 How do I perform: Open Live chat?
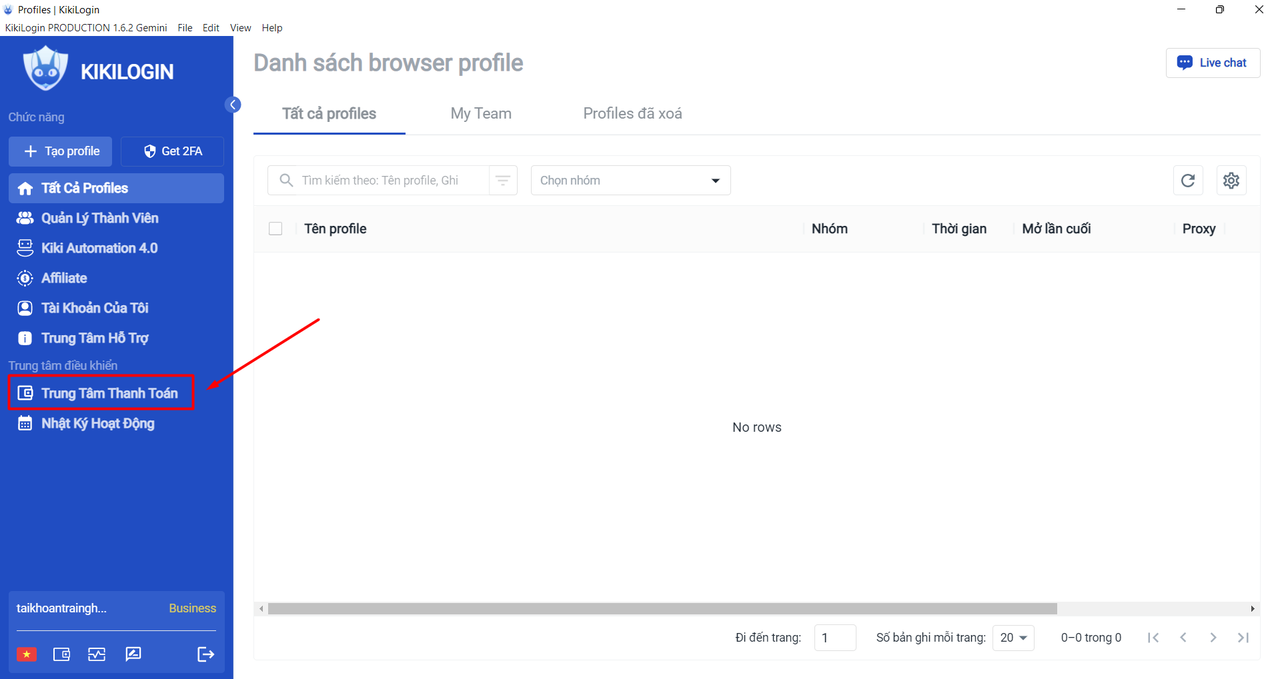(x=1212, y=62)
